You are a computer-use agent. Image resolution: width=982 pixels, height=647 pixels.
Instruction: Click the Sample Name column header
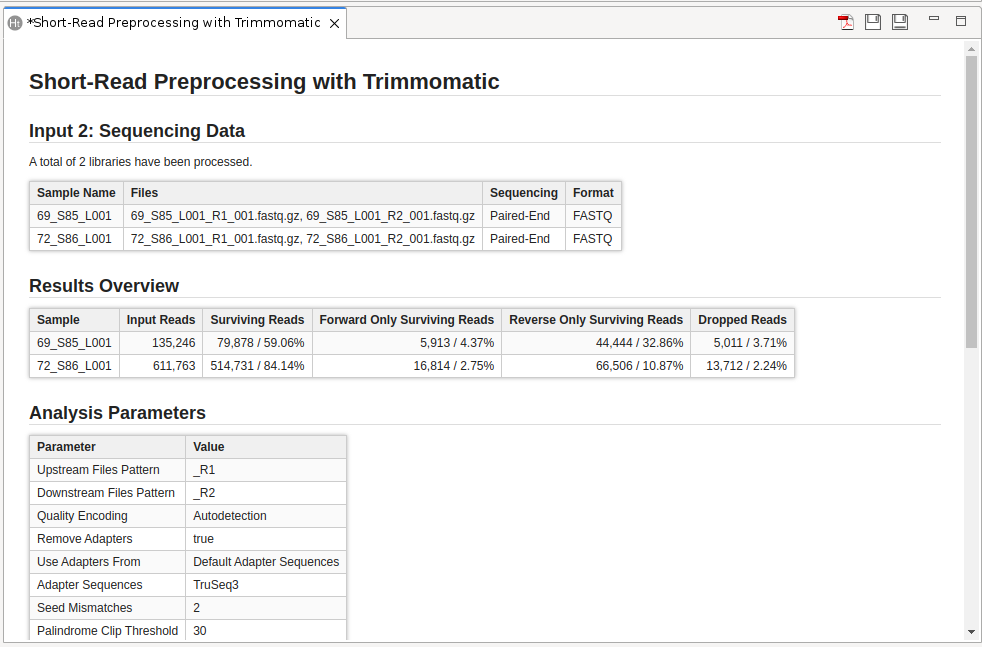tap(76, 193)
